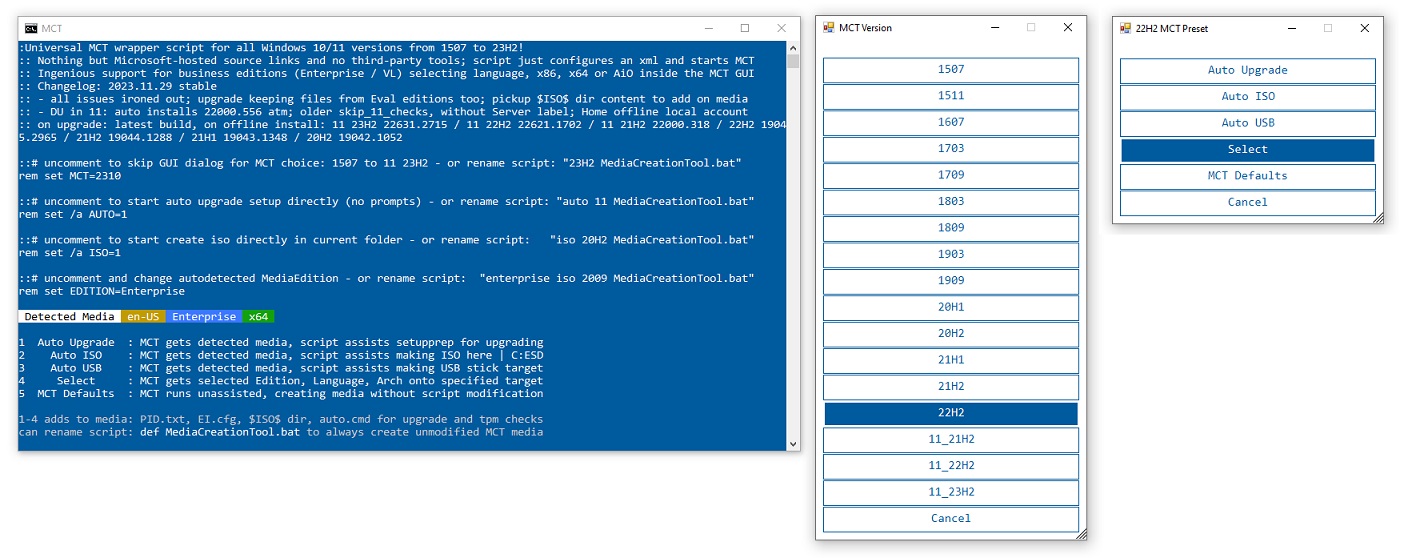The width and height of the screenshot is (1408, 558).
Task: Choose Auto USB preset
Action: 1248,123
